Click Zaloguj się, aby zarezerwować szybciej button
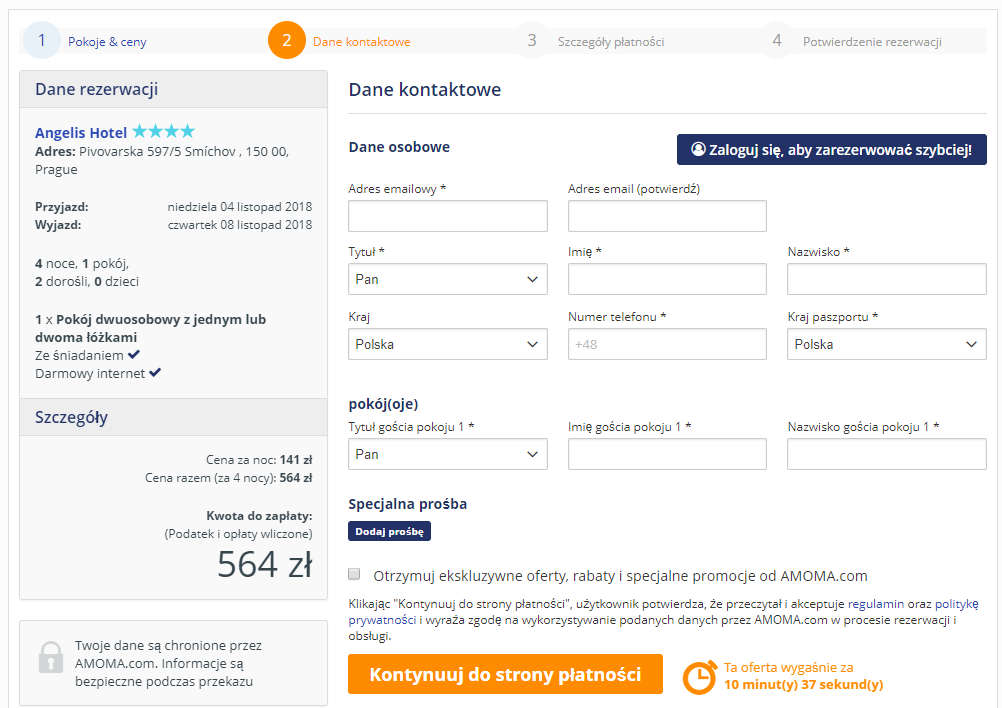Image resolution: width=1002 pixels, height=708 pixels. pos(831,150)
